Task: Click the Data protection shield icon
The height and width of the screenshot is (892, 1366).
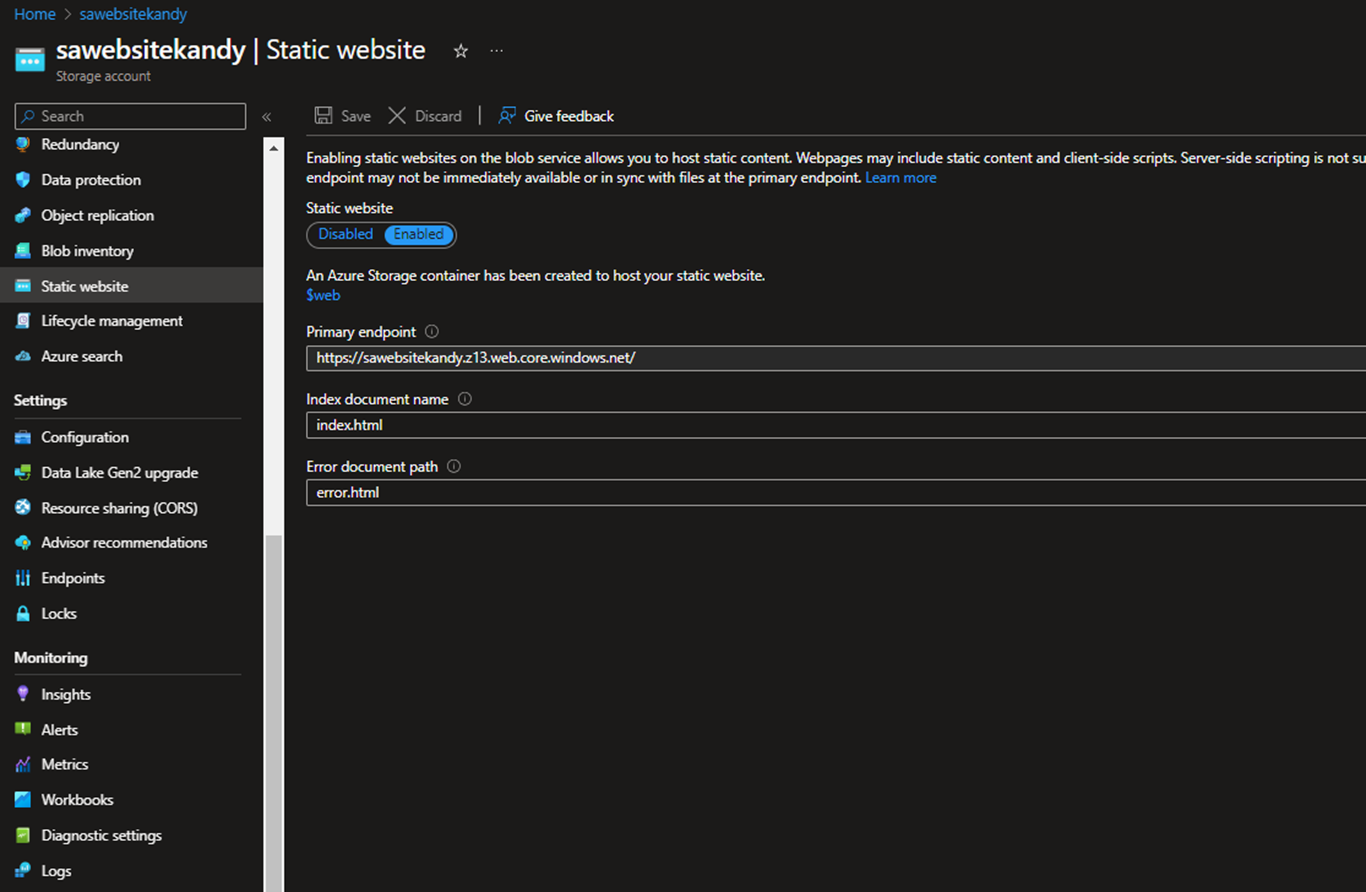Action: [23, 180]
